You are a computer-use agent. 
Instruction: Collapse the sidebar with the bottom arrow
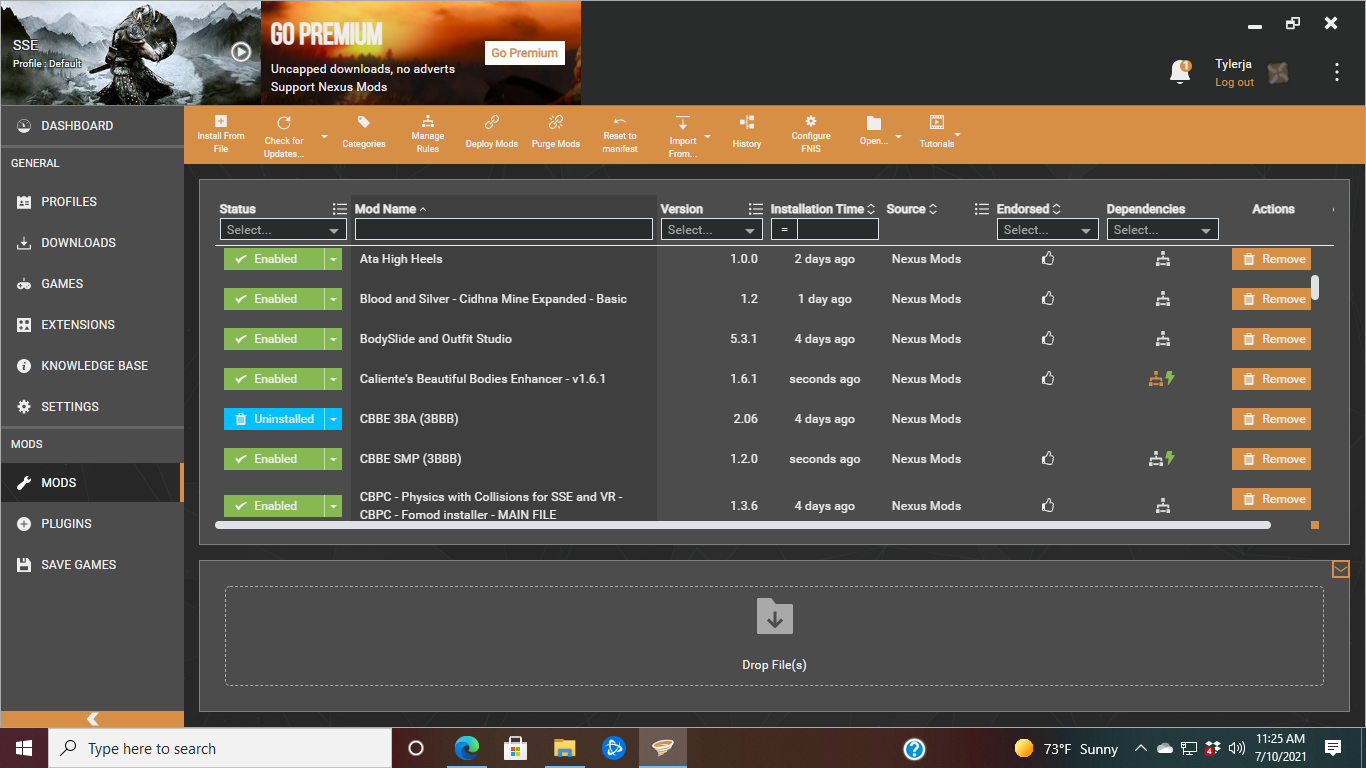pyautogui.click(x=92, y=719)
